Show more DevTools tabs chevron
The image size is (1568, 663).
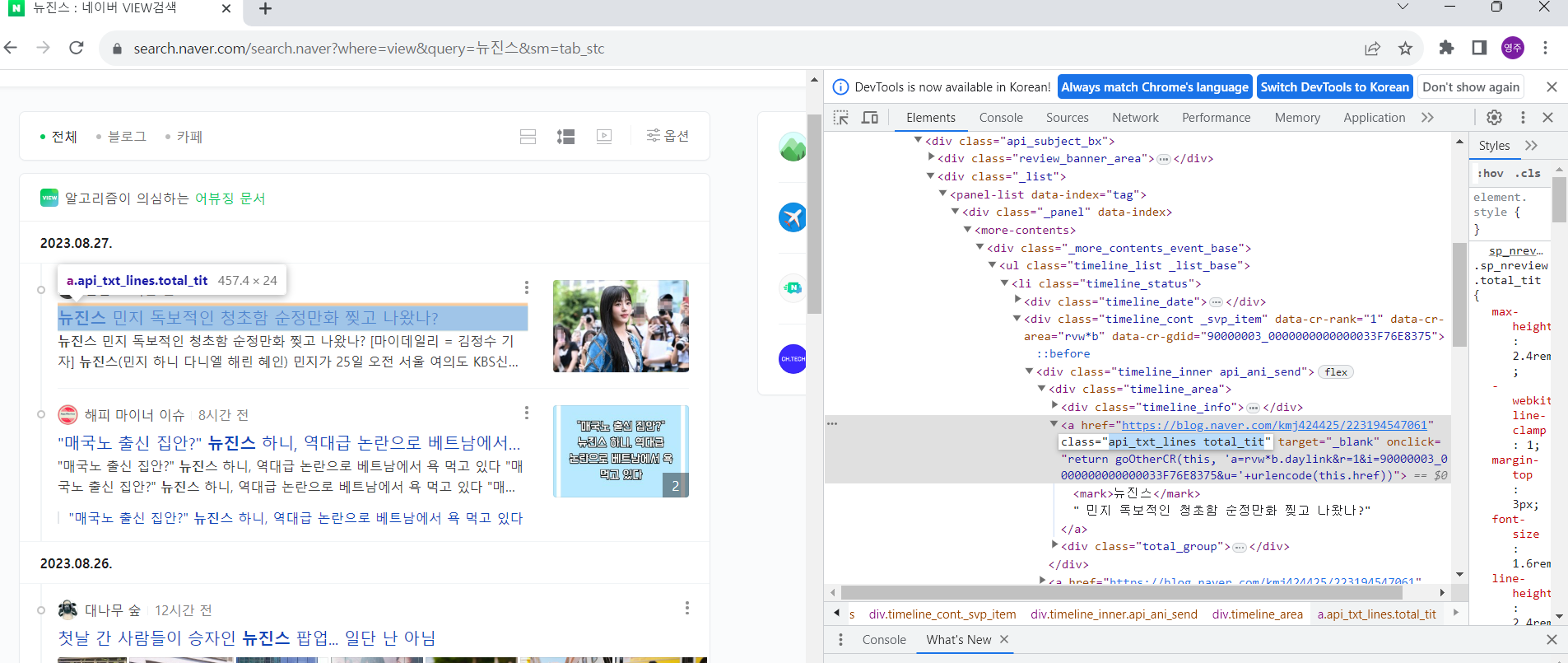(x=1427, y=118)
